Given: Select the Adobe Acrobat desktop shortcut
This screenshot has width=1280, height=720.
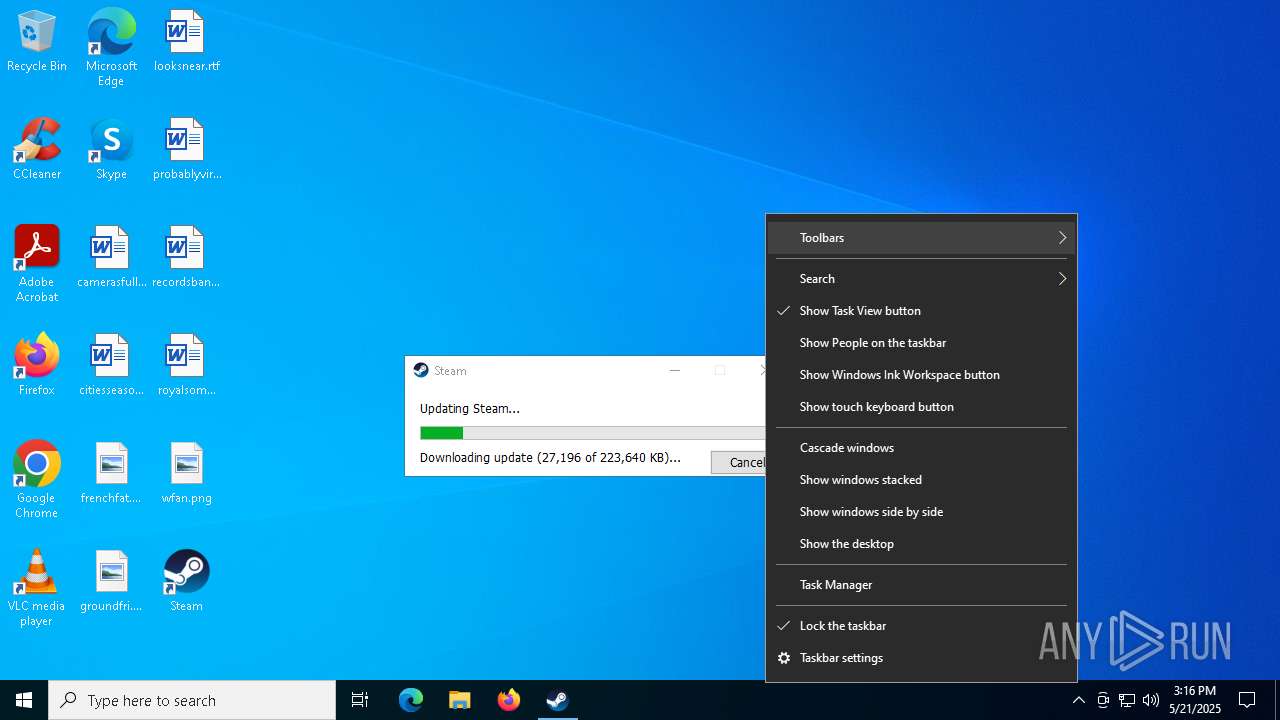Looking at the screenshot, I should click(x=37, y=264).
